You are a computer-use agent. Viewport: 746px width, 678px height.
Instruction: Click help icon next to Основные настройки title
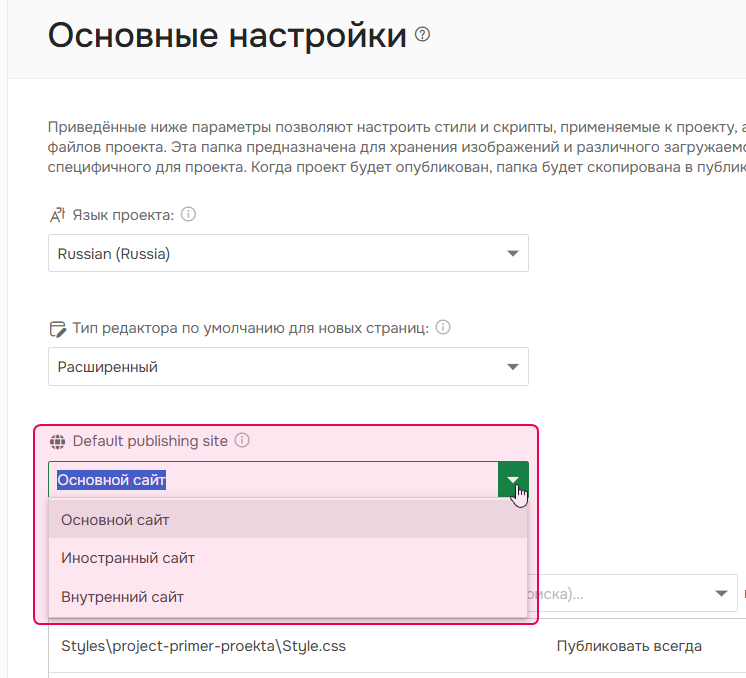[x=422, y=35]
